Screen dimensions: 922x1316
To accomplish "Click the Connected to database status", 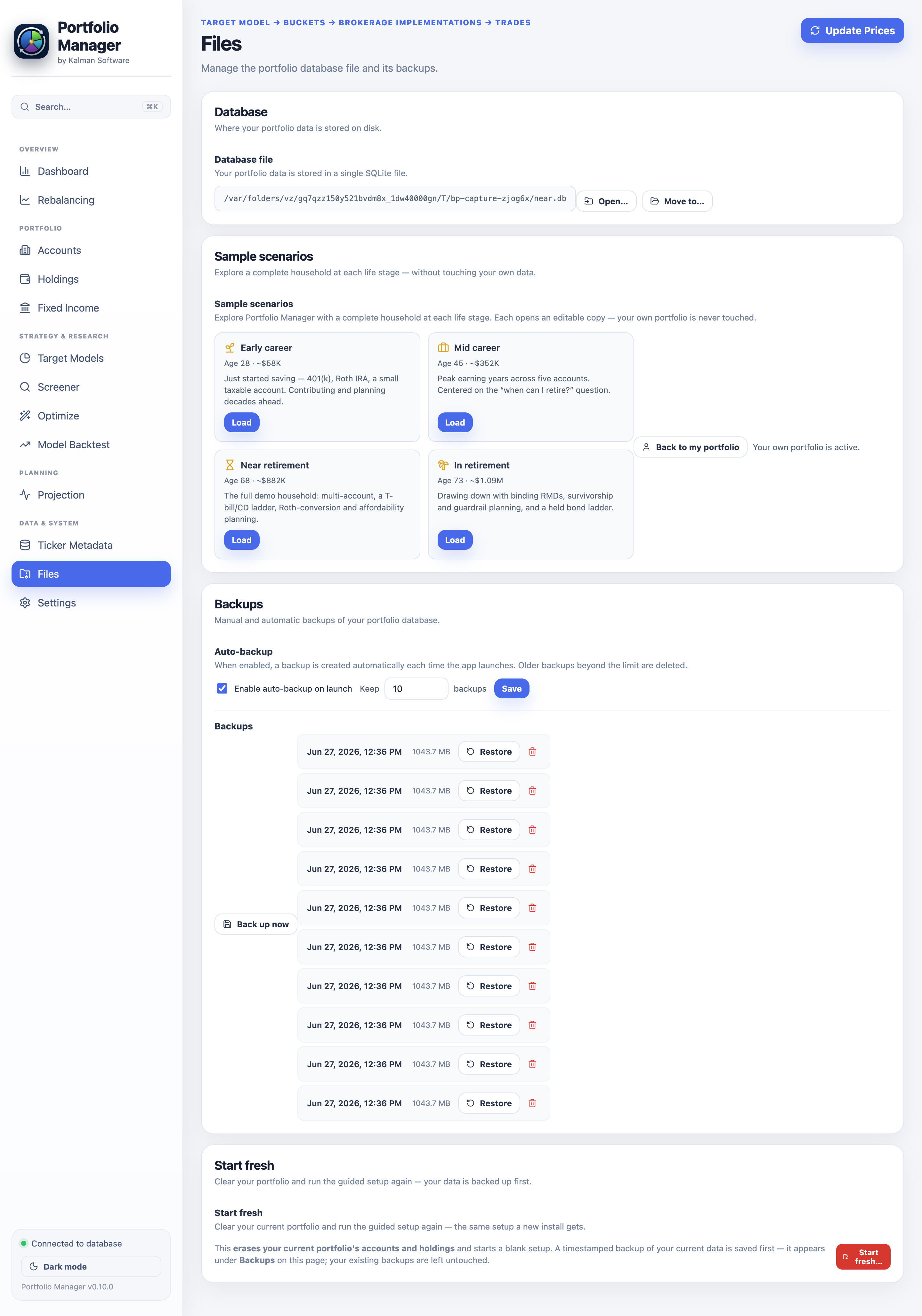I will tap(71, 1243).
